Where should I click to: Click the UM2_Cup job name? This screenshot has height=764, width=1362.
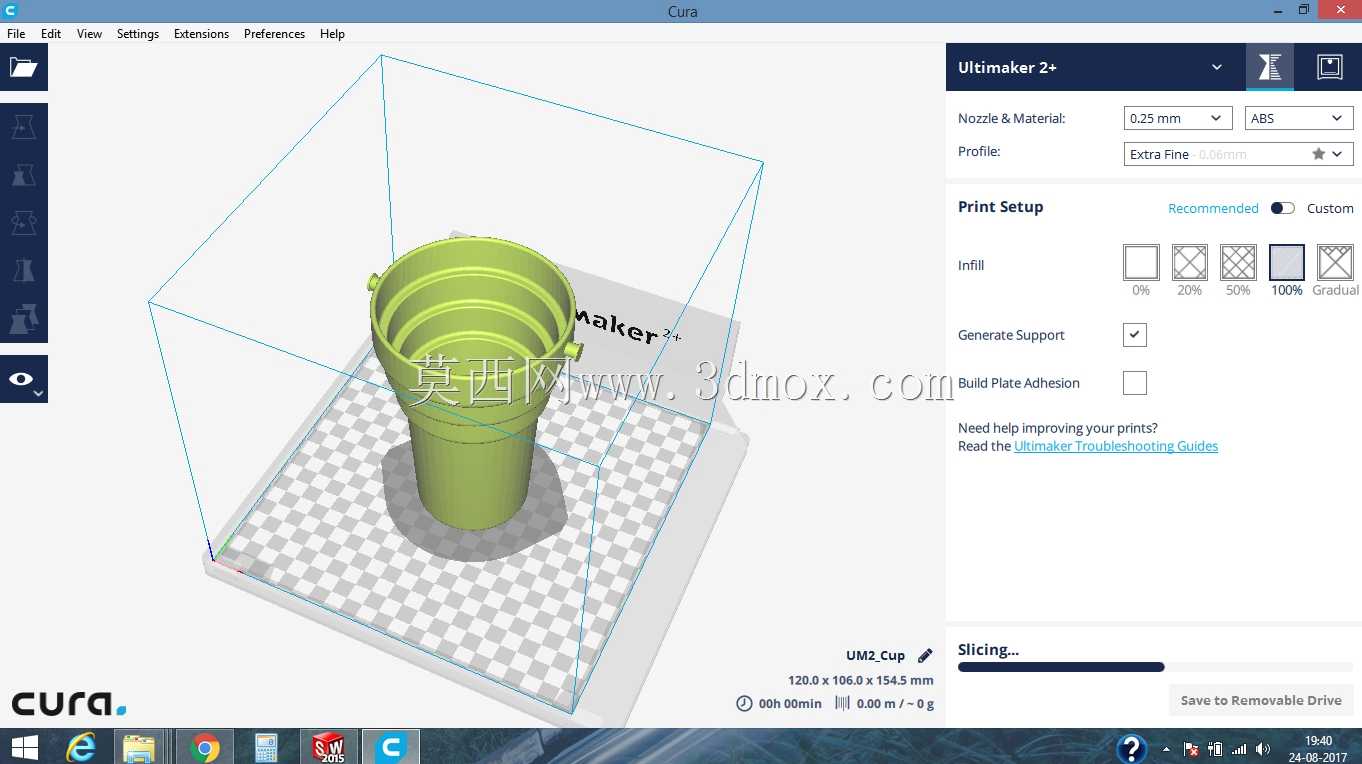tap(875, 656)
